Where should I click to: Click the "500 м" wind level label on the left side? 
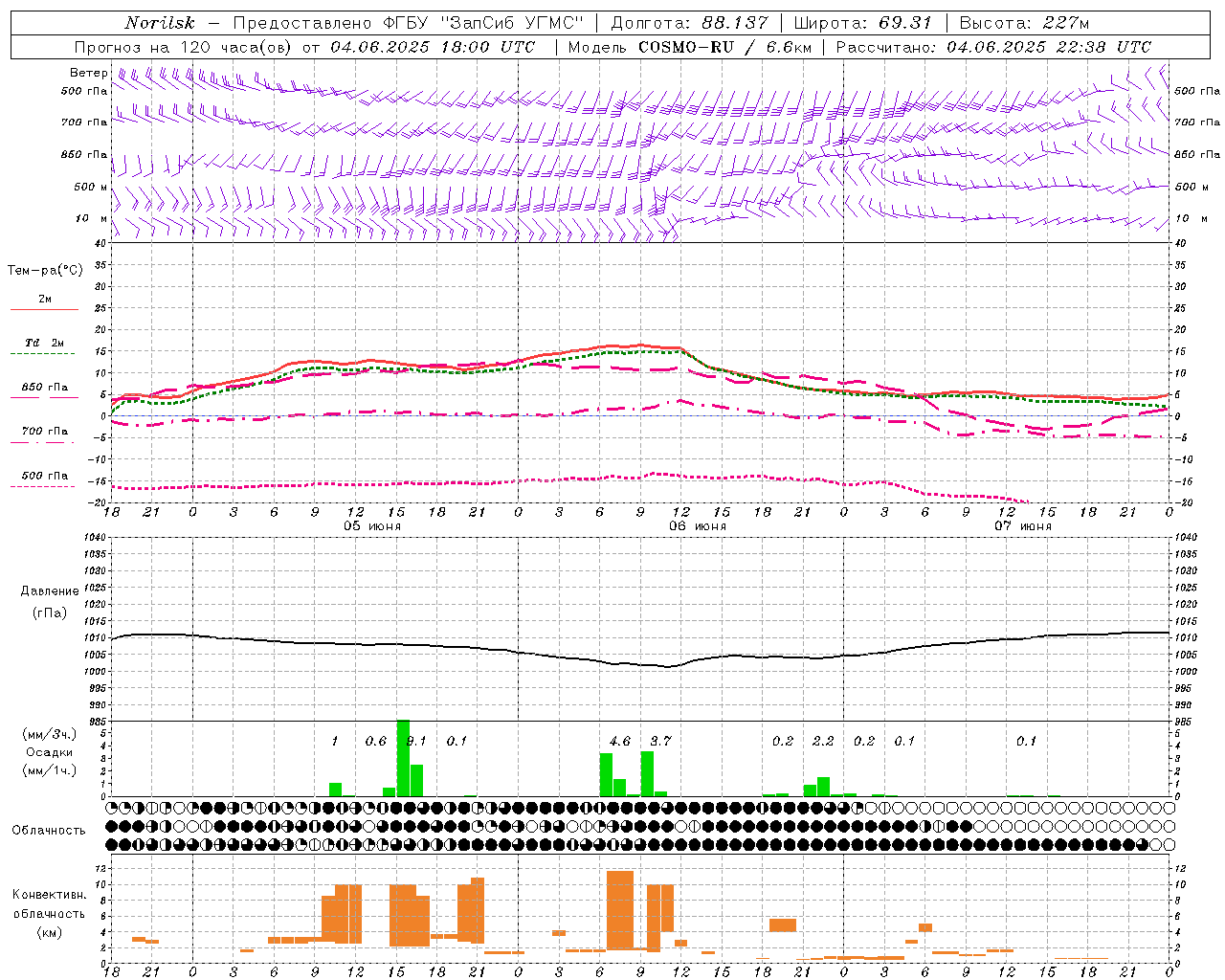click(90, 187)
